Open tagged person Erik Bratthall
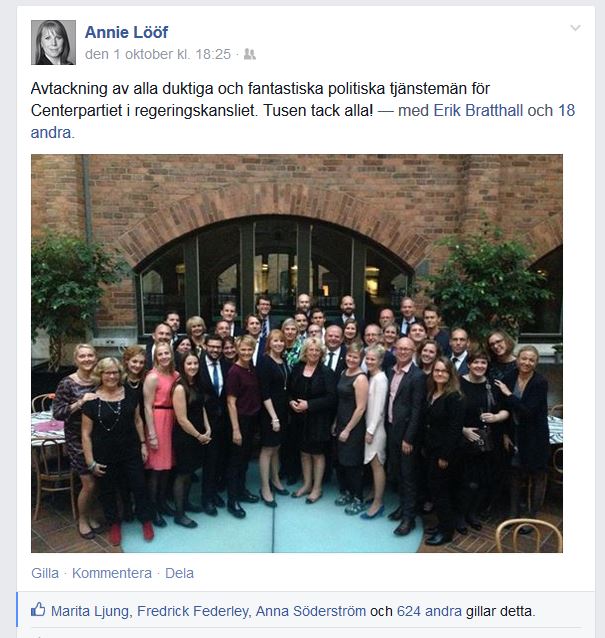Screen dimensions: 605x638 [478, 110]
